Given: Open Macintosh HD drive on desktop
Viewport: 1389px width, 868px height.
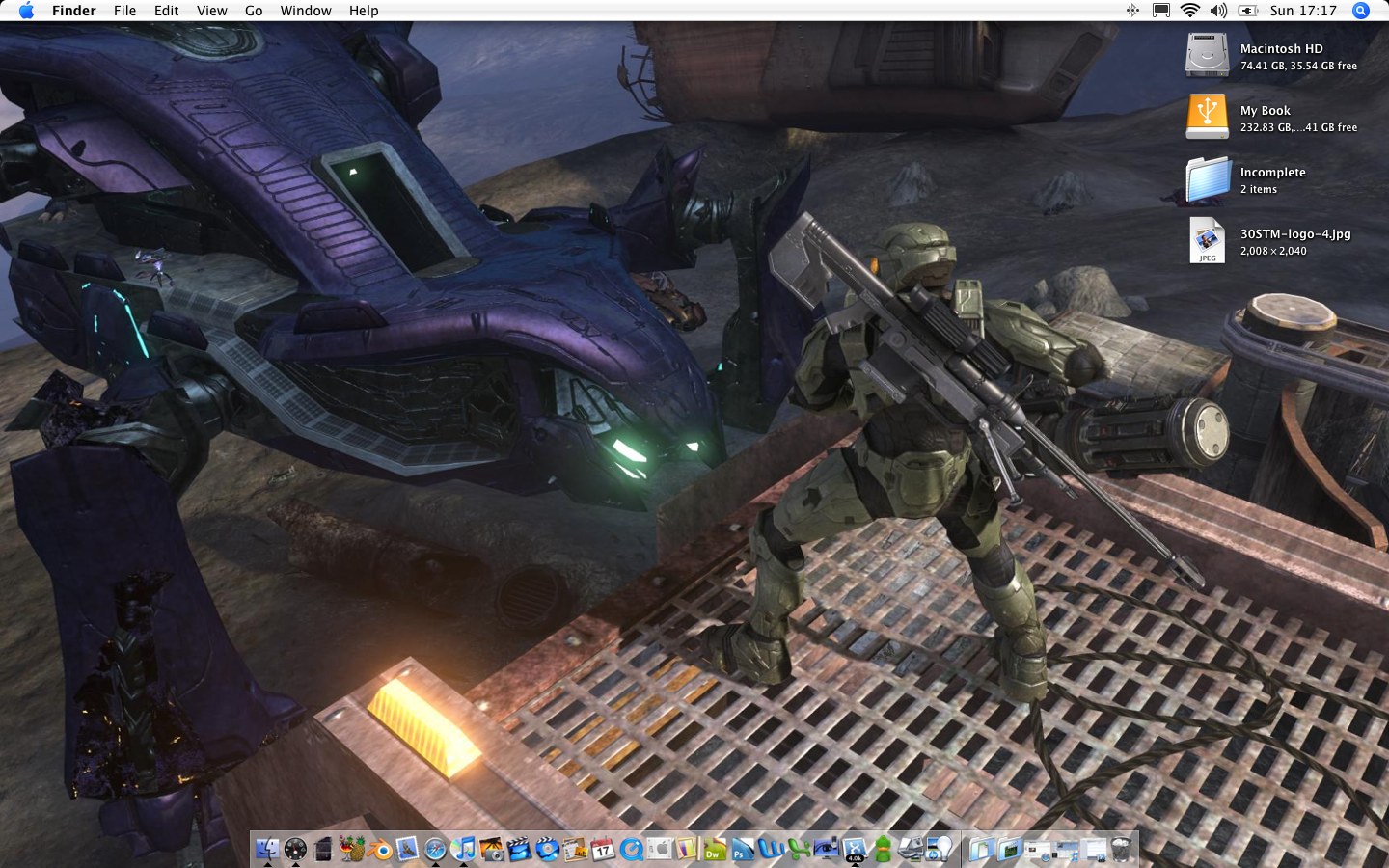Looking at the screenshot, I should pyautogui.click(x=1207, y=55).
